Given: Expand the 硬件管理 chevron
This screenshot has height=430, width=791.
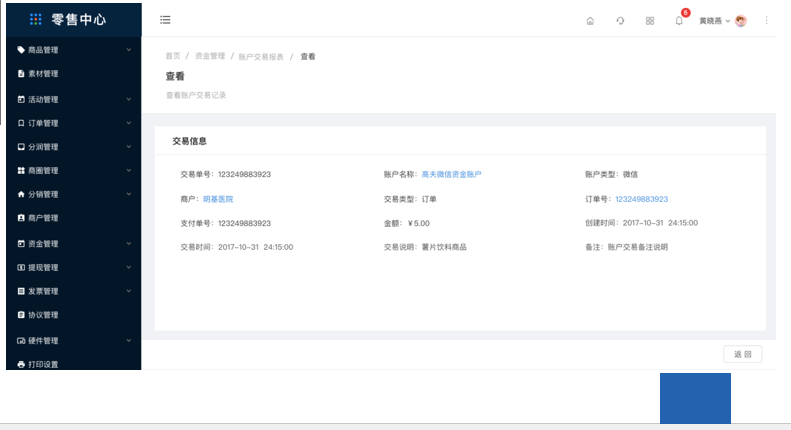Looking at the screenshot, I should (129, 341).
